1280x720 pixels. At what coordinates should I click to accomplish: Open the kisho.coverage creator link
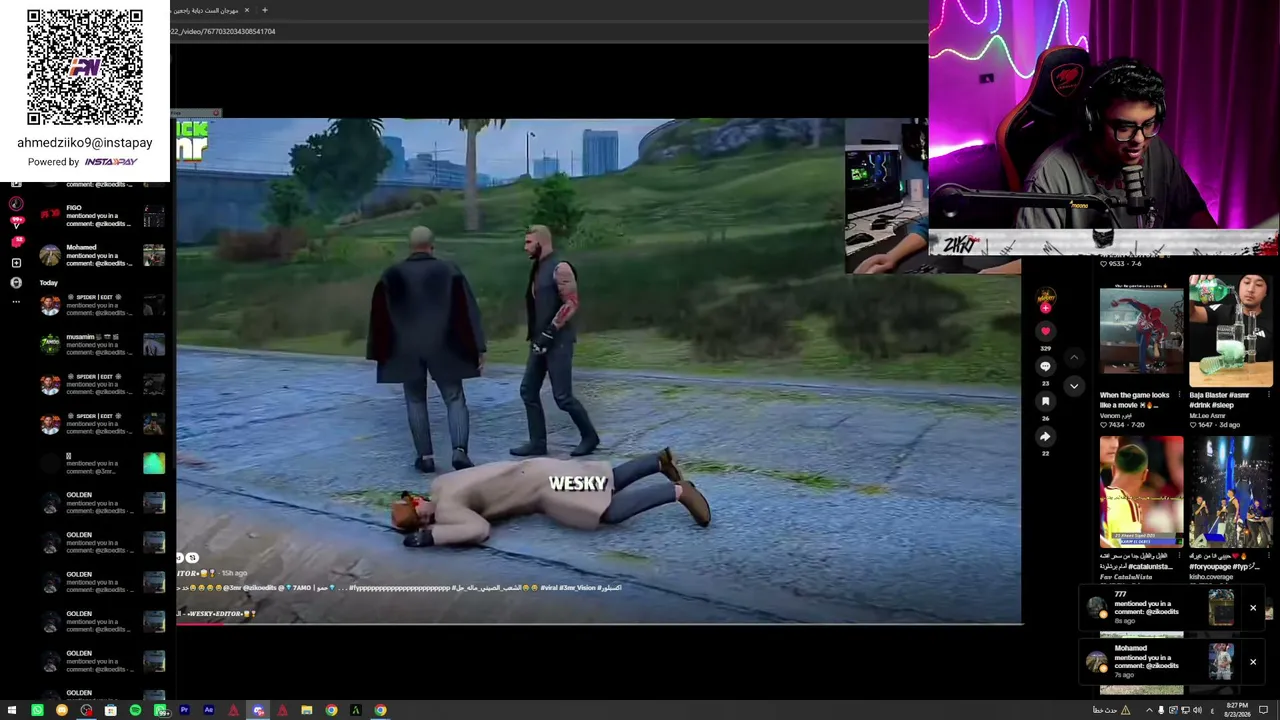[x=1213, y=576]
